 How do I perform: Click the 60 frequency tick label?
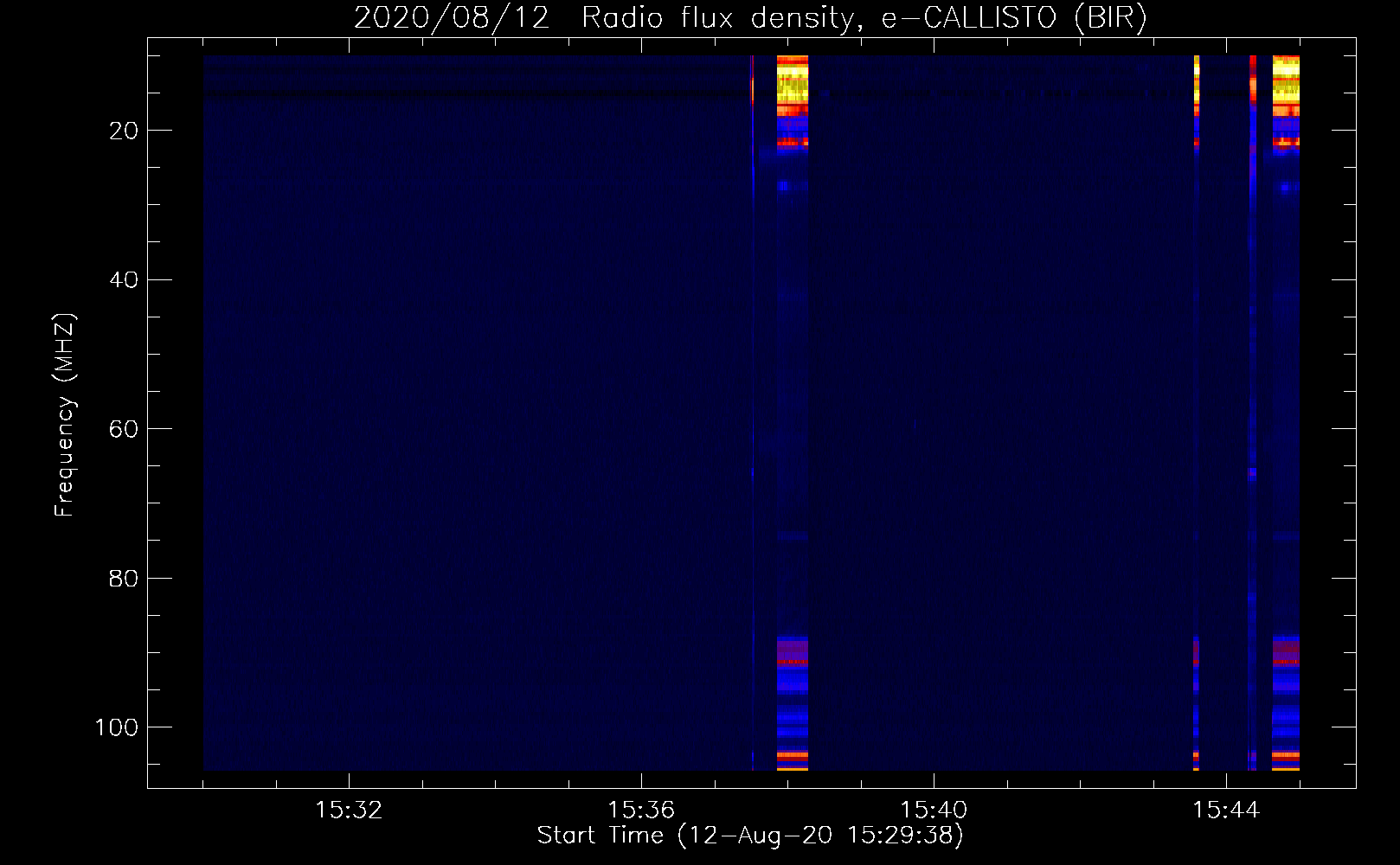coord(125,429)
